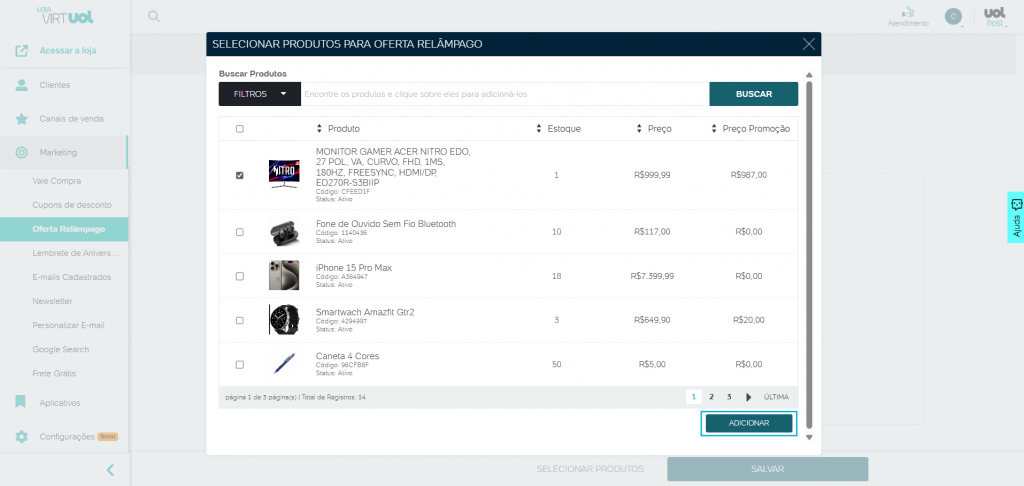Click the product search input field

point(505,94)
